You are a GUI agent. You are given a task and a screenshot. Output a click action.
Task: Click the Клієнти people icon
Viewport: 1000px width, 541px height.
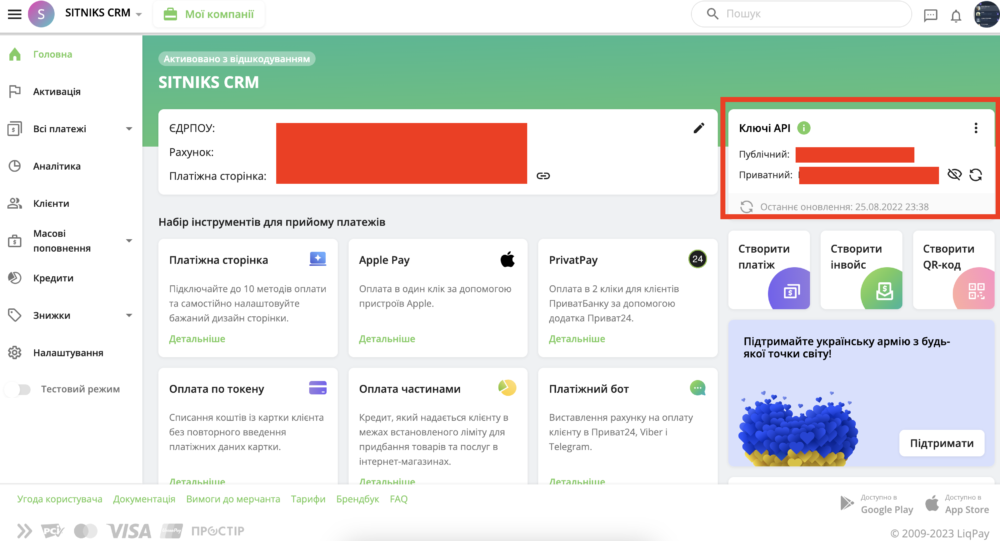(15, 204)
